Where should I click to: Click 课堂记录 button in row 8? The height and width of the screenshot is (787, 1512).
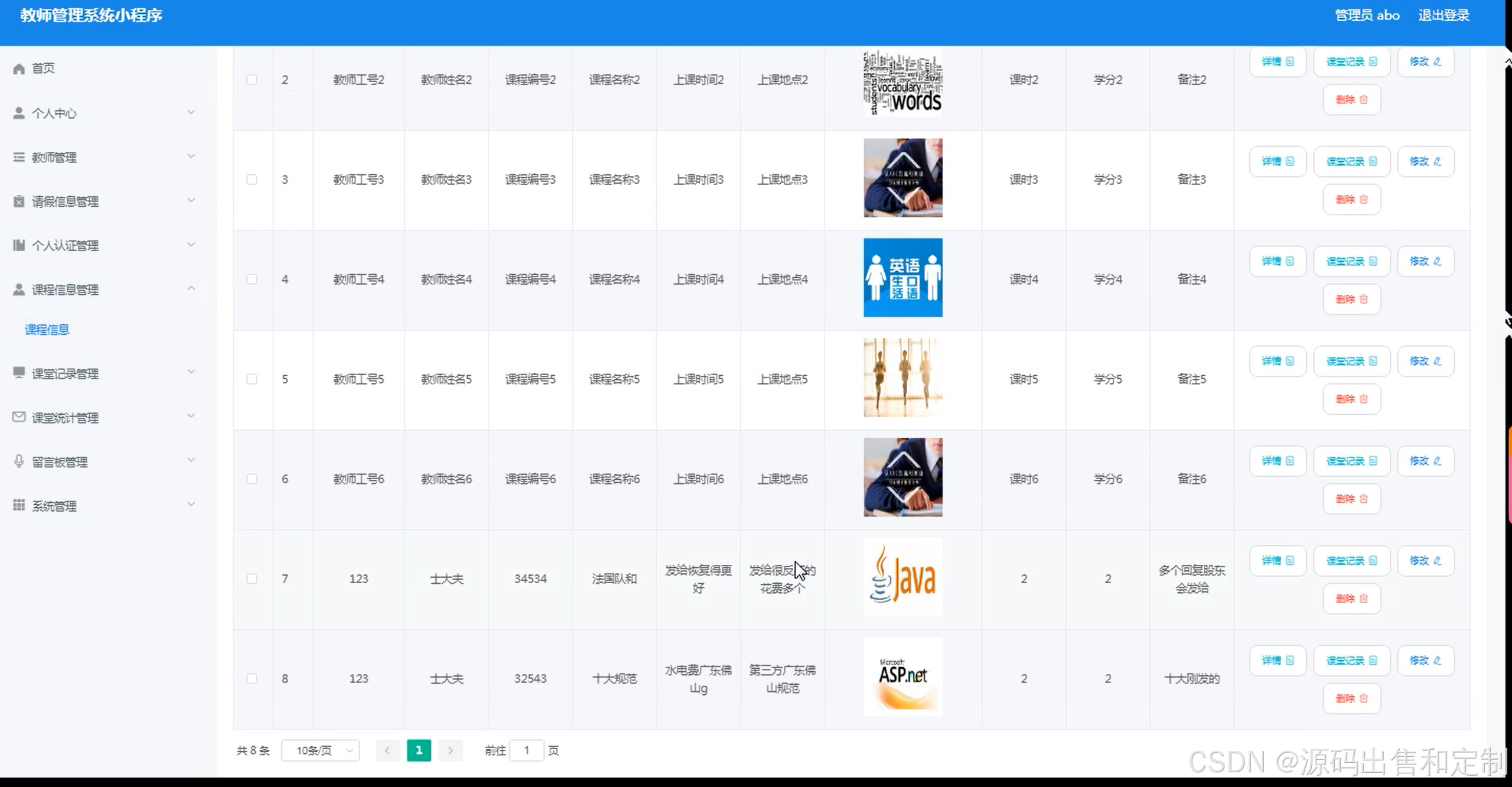click(1351, 661)
